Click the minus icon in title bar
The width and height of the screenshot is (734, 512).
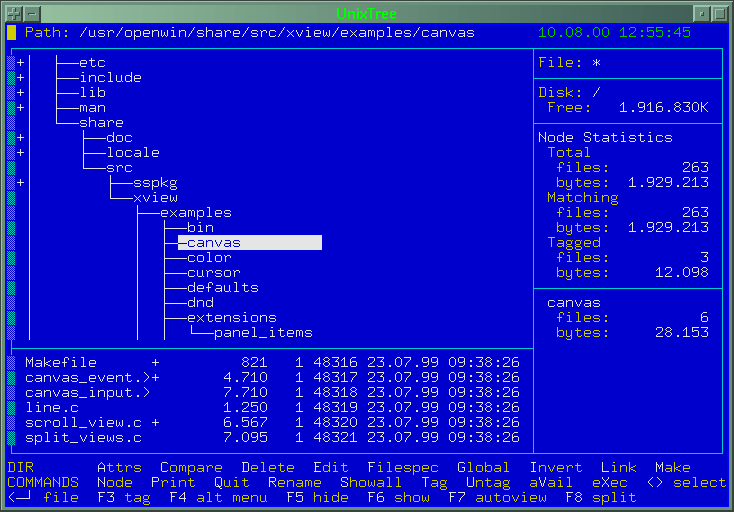[x=32, y=13]
